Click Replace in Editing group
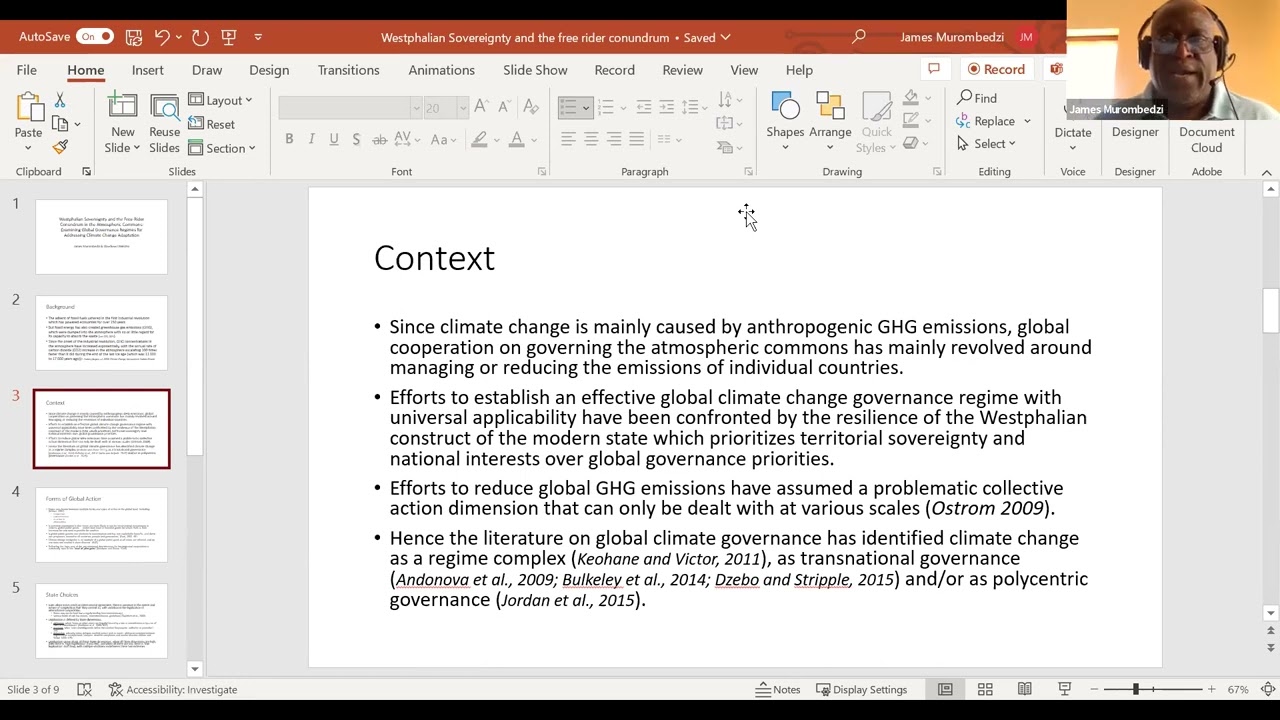This screenshot has height=720, width=1280. (x=985, y=121)
